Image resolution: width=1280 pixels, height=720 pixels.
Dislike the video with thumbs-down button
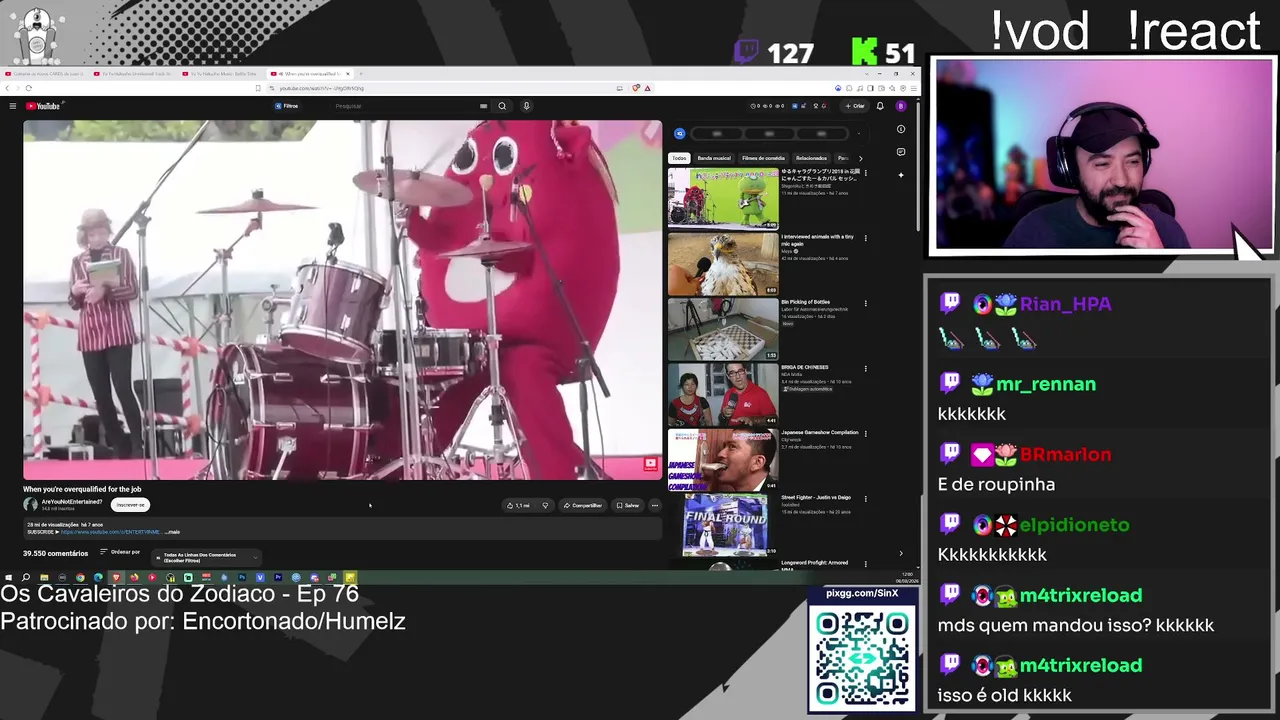(545, 505)
